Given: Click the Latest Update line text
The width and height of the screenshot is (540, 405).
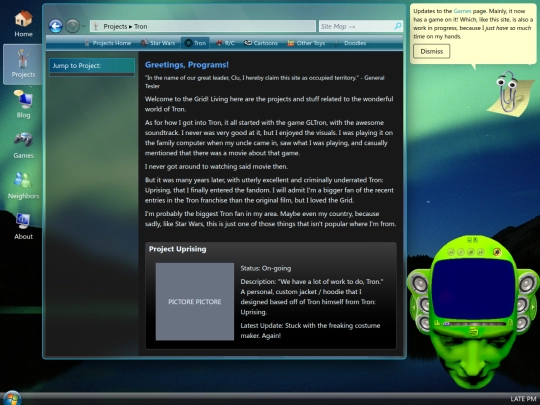Looking at the screenshot, I should [310, 331].
